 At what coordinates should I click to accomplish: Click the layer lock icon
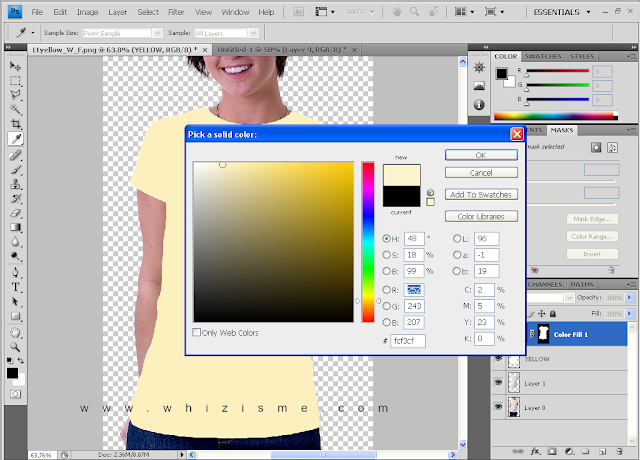pos(553,313)
